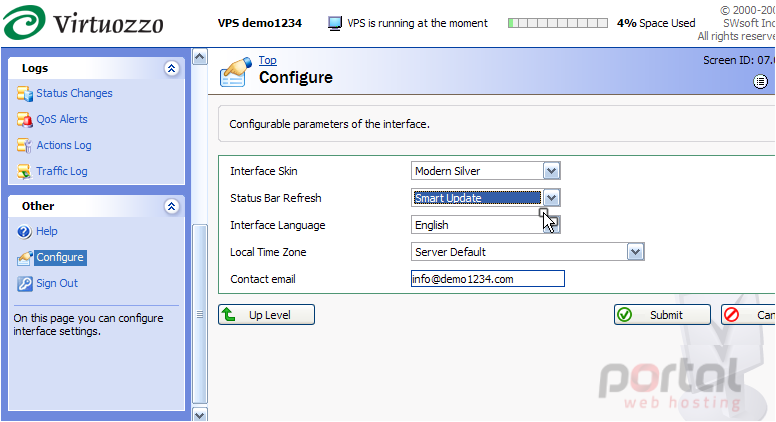The width and height of the screenshot is (776, 422).
Task: Click the round list icon below Screen ID
Action: 761,82
